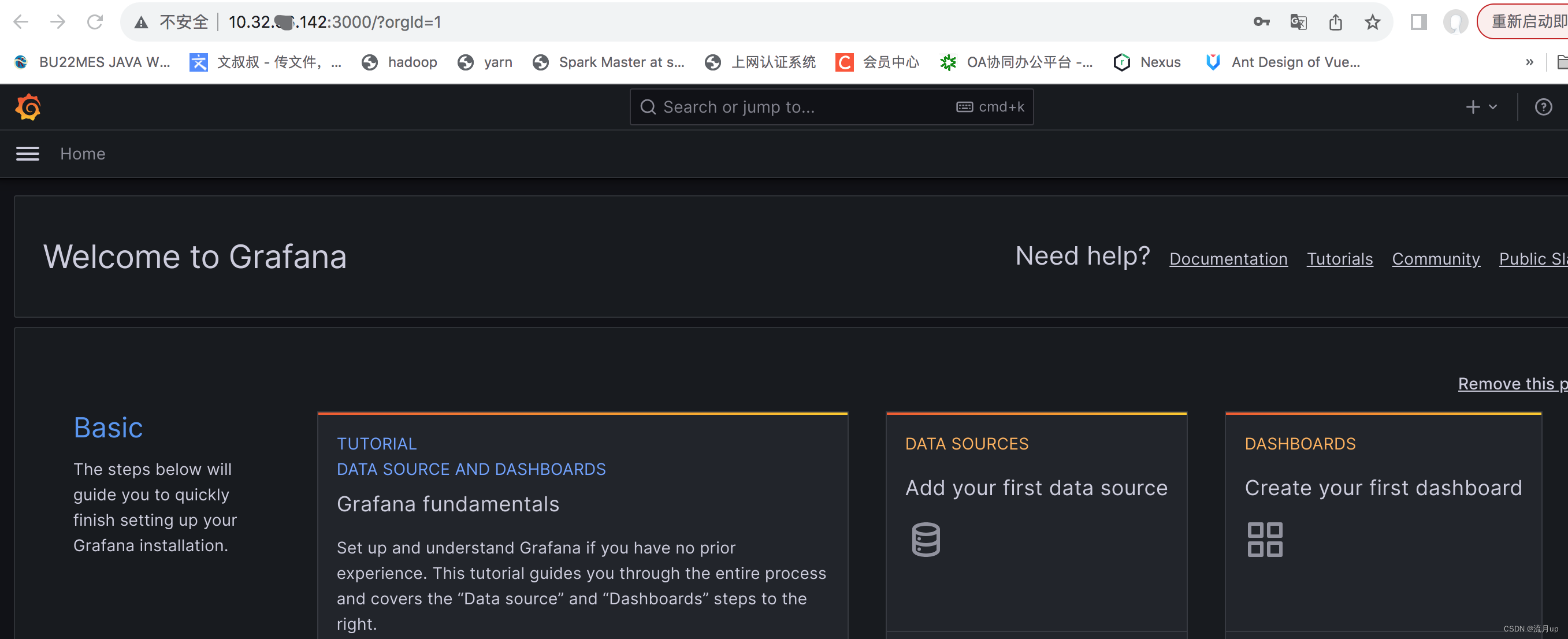Open the 文叔叔 bookmark
This screenshot has width=1568, height=639.
265,62
